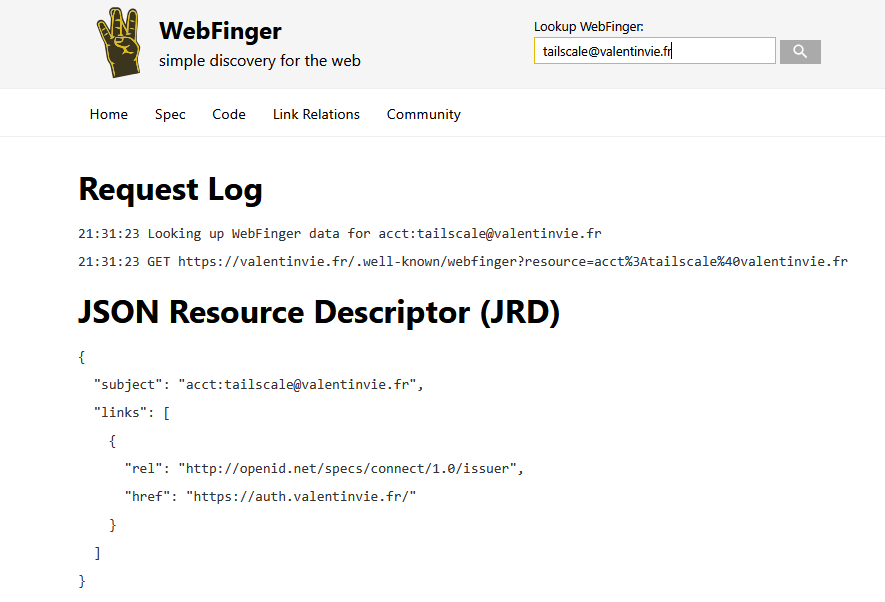Visit the Community page
The width and height of the screenshot is (885, 602).
423,115
